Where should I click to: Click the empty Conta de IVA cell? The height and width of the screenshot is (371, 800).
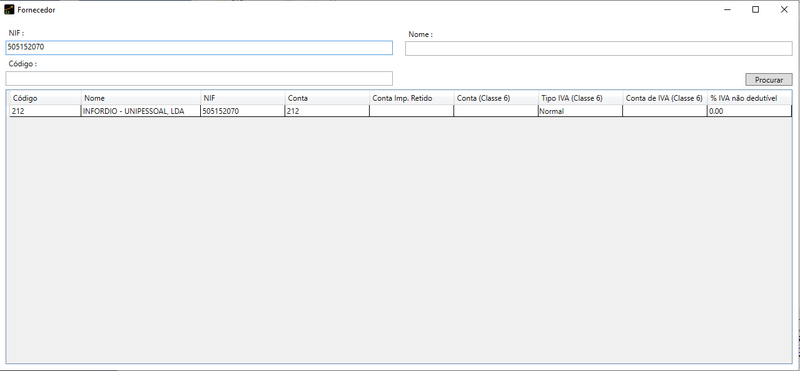(x=665, y=111)
